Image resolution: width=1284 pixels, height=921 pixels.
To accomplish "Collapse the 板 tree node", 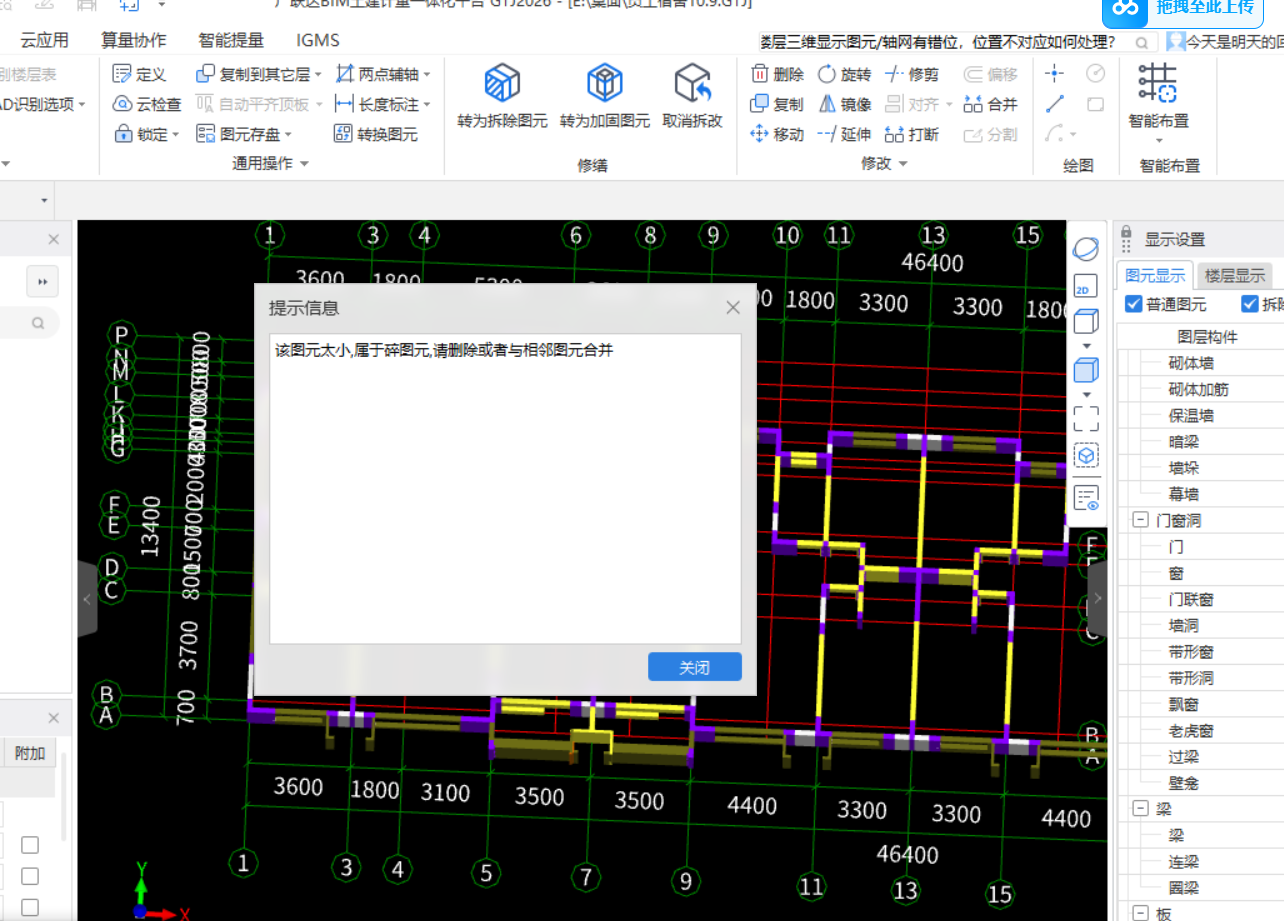I will coord(1139,913).
